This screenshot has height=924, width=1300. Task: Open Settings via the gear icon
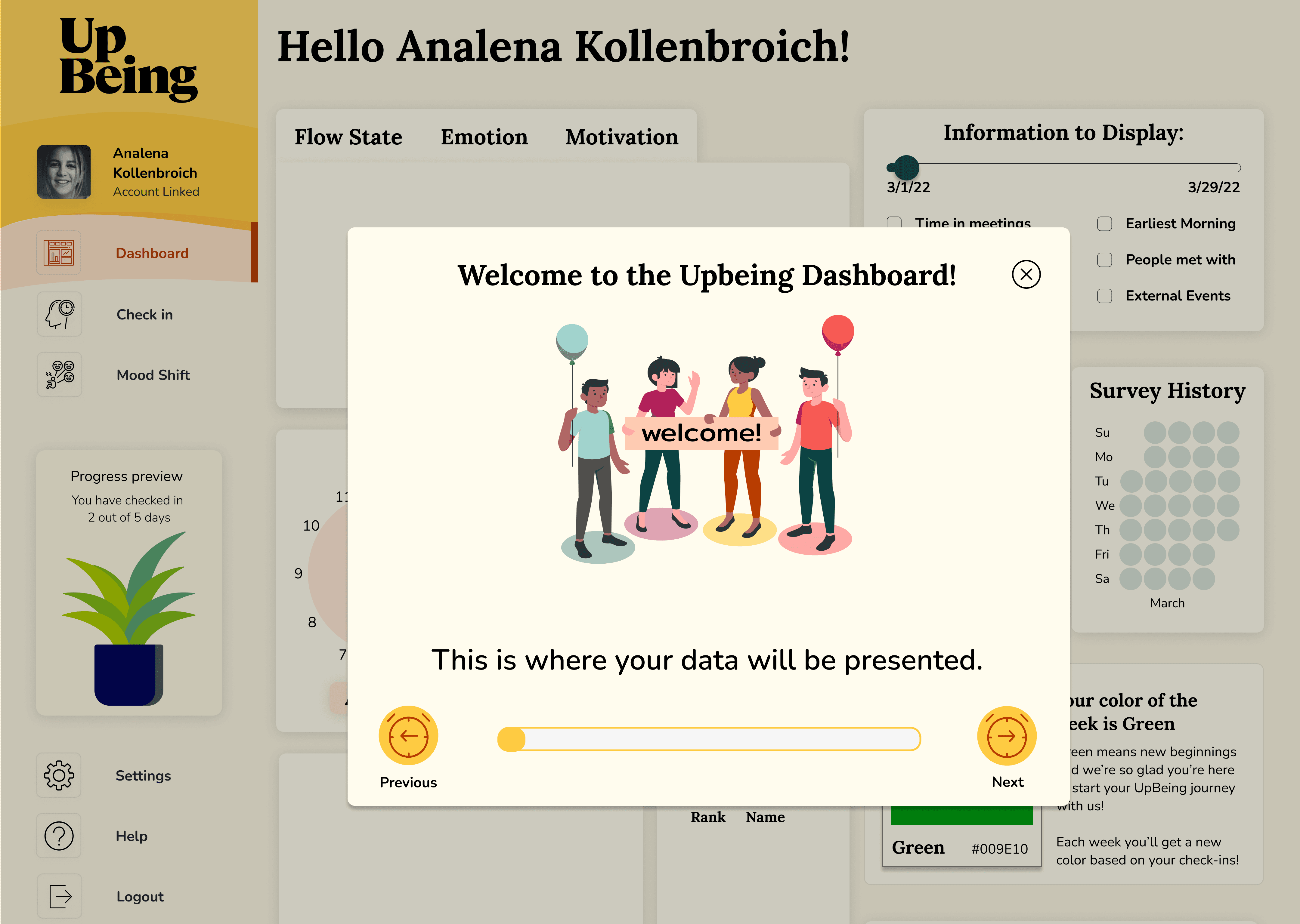coord(59,775)
